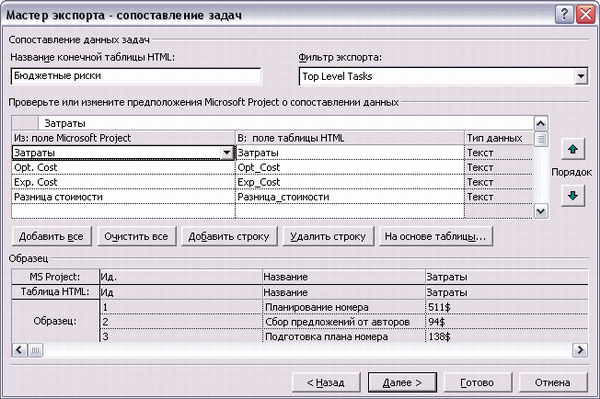Click the help question mark button
Screen dimensions: 600x399
(x=564, y=15)
